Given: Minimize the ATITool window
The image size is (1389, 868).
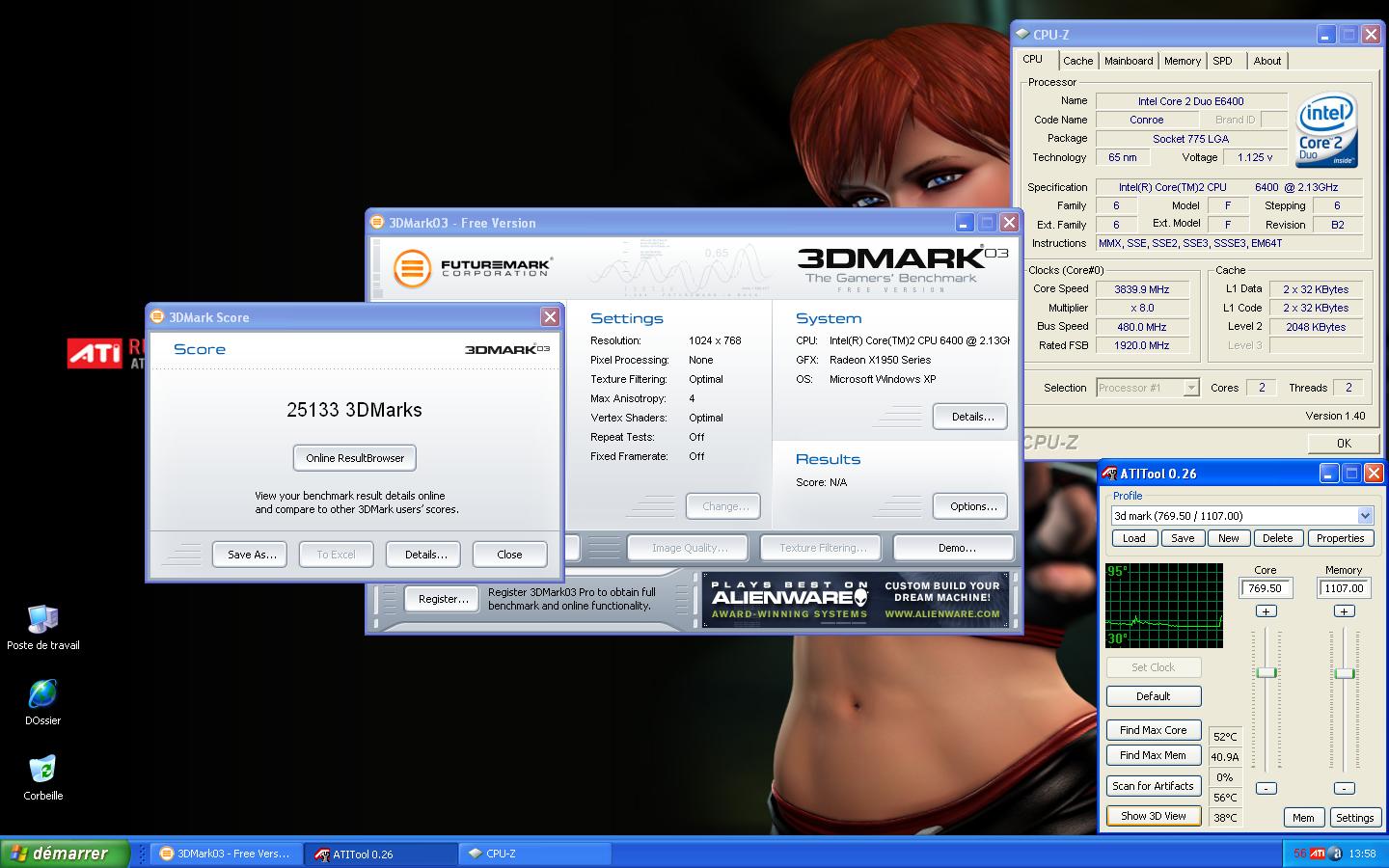Looking at the screenshot, I should click(1329, 473).
